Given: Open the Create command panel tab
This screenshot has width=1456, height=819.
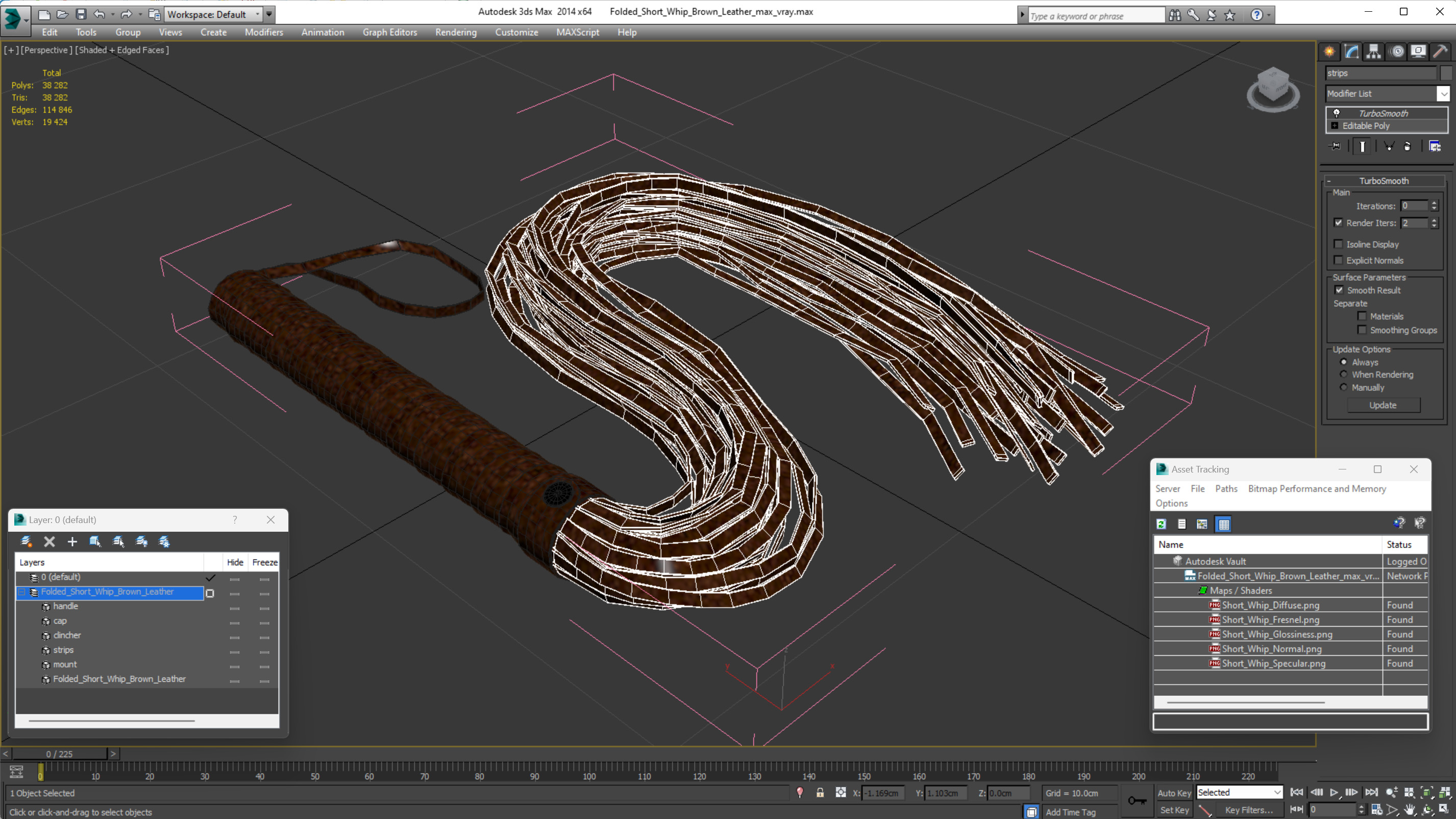Looking at the screenshot, I should click(1329, 52).
